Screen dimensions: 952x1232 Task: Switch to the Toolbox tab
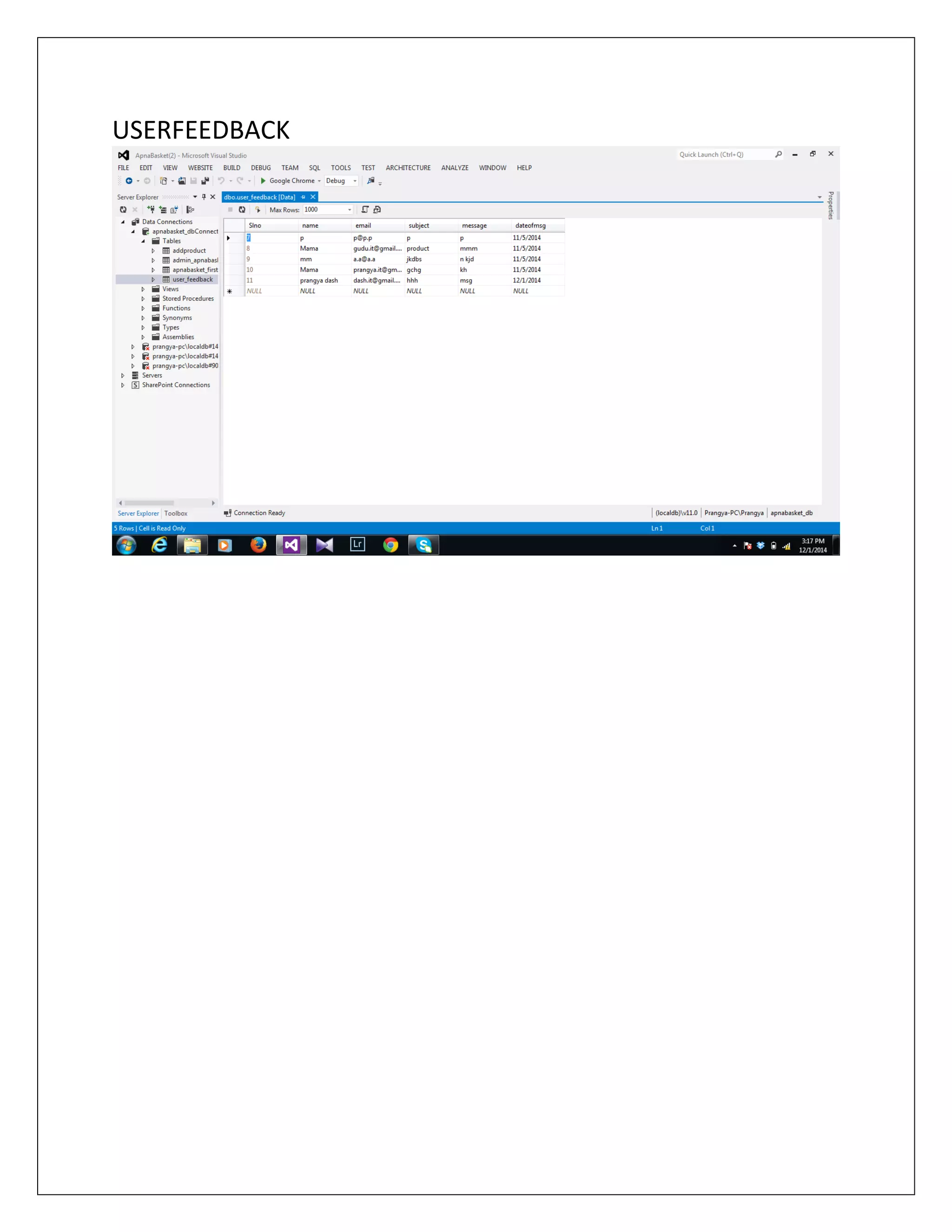175,513
